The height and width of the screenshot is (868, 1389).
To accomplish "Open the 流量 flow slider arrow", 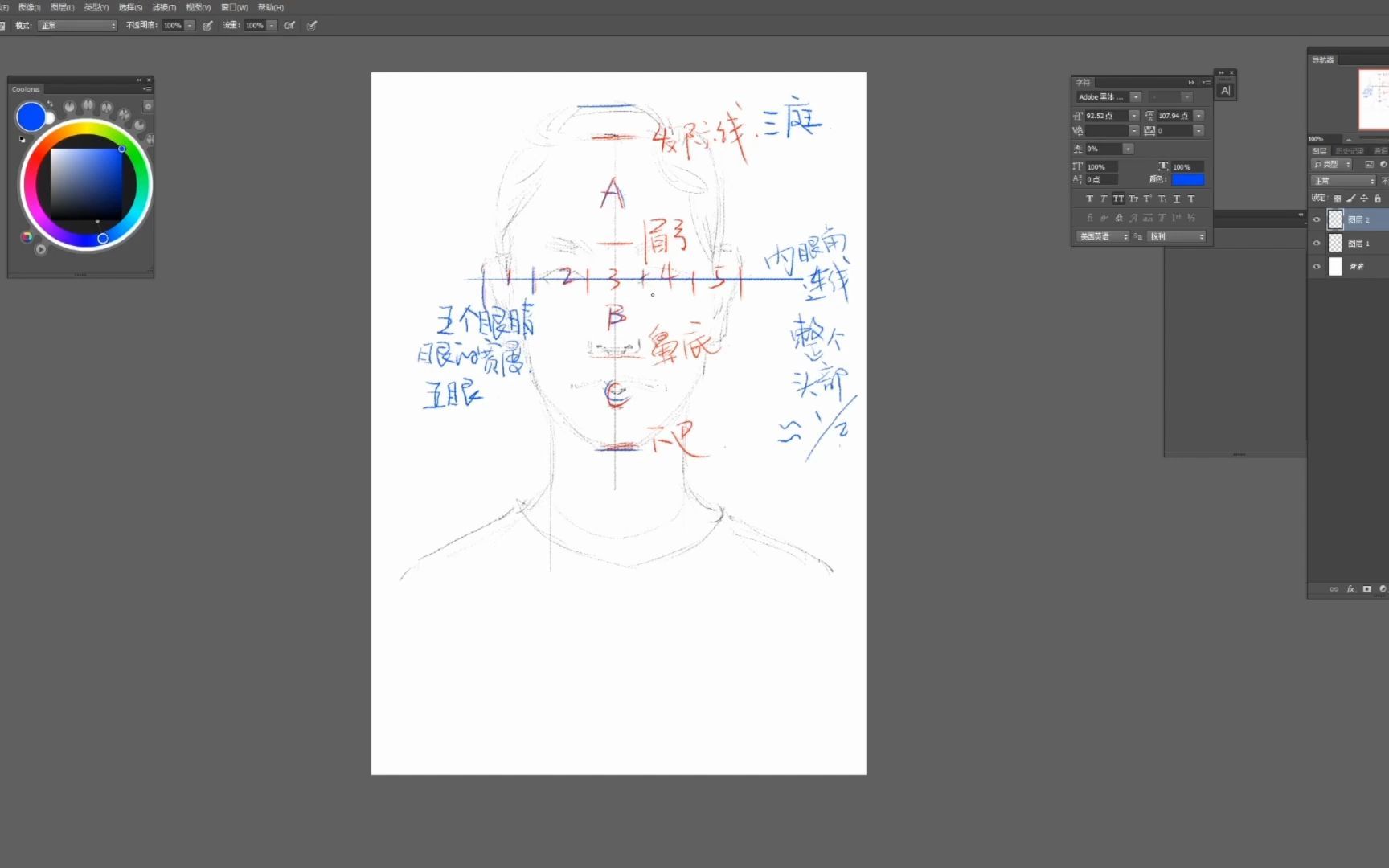I will click(272, 26).
